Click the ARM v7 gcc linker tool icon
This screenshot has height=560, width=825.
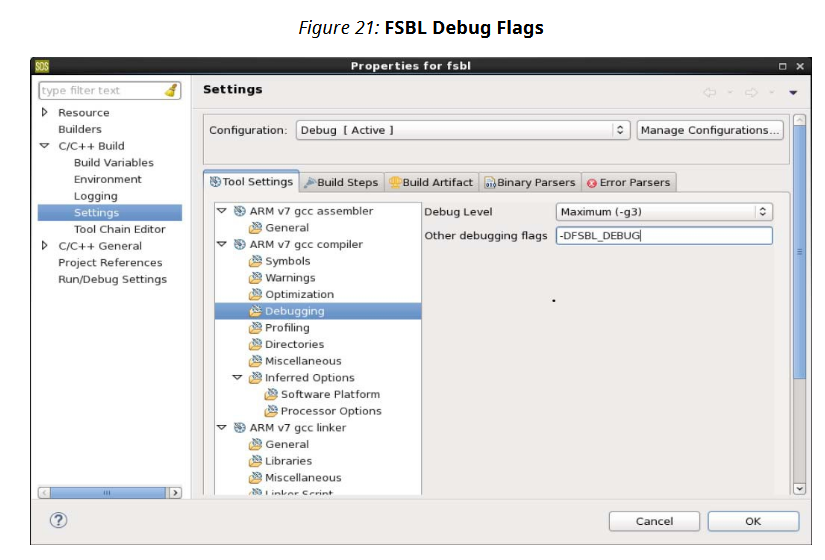click(239, 427)
